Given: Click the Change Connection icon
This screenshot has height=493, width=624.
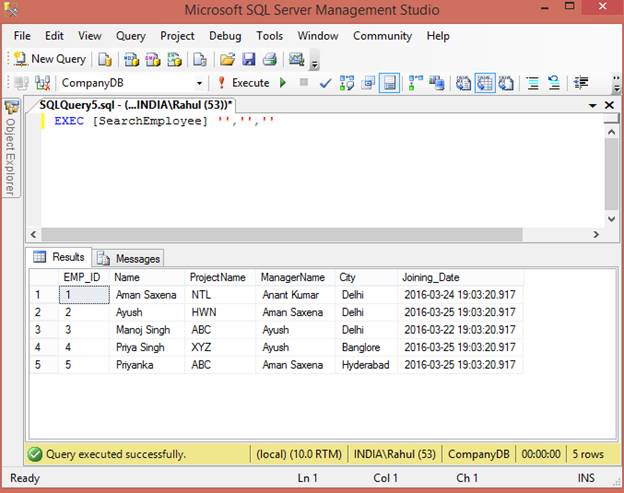Looking at the screenshot, I should [x=42, y=83].
